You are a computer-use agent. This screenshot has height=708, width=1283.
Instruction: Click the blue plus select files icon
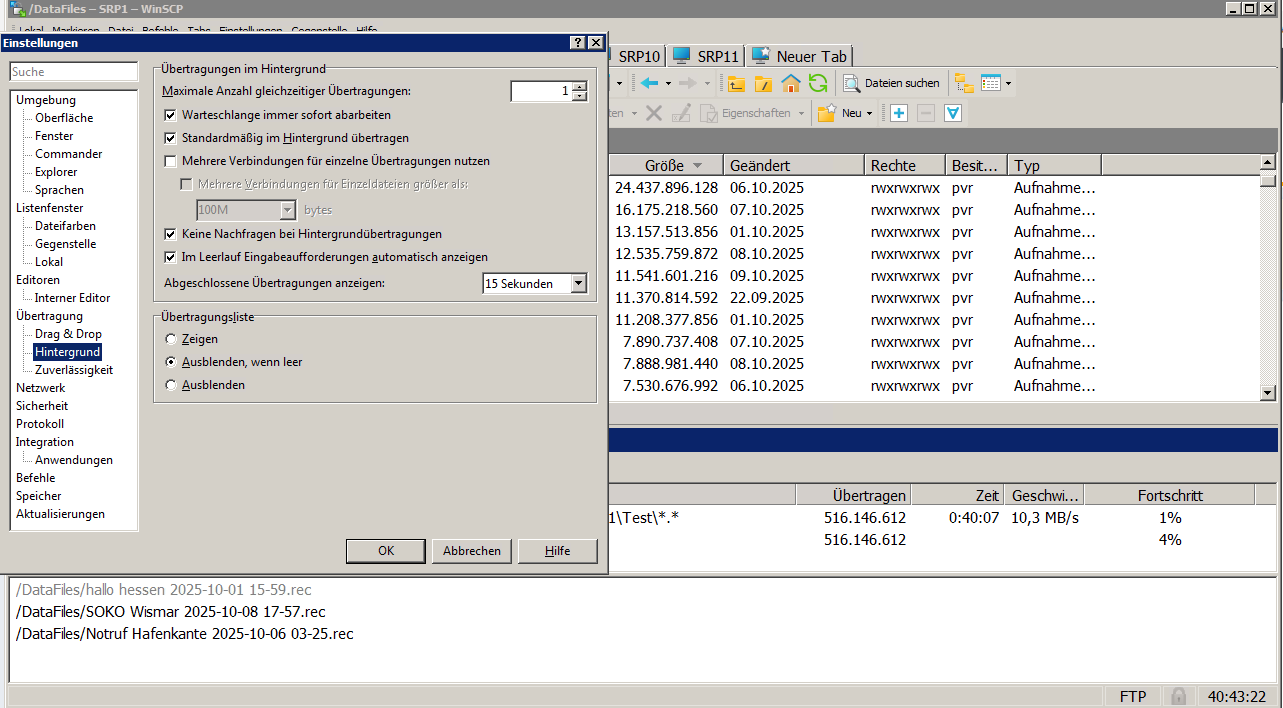[898, 113]
